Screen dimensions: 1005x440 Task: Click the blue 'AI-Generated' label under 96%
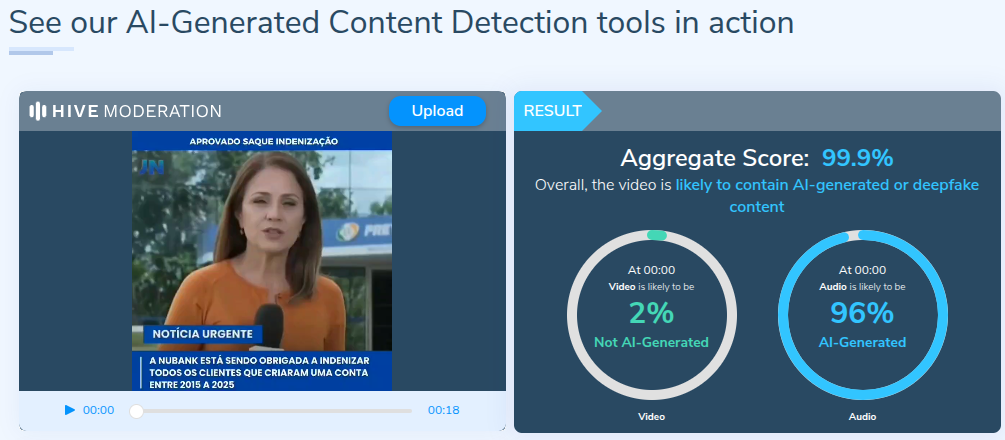862,343
